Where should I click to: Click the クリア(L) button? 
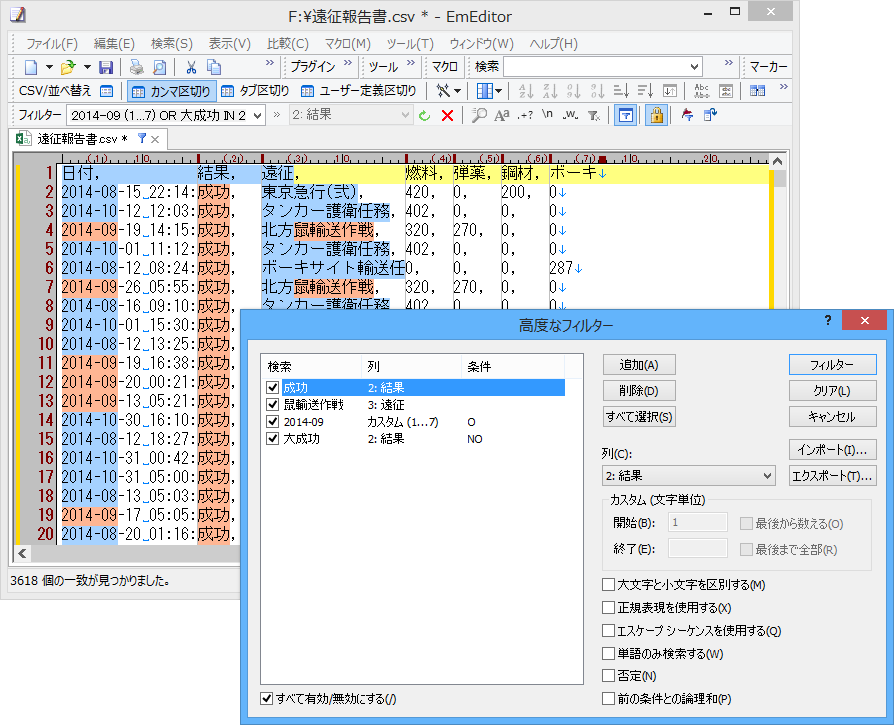tap(832, 391)
